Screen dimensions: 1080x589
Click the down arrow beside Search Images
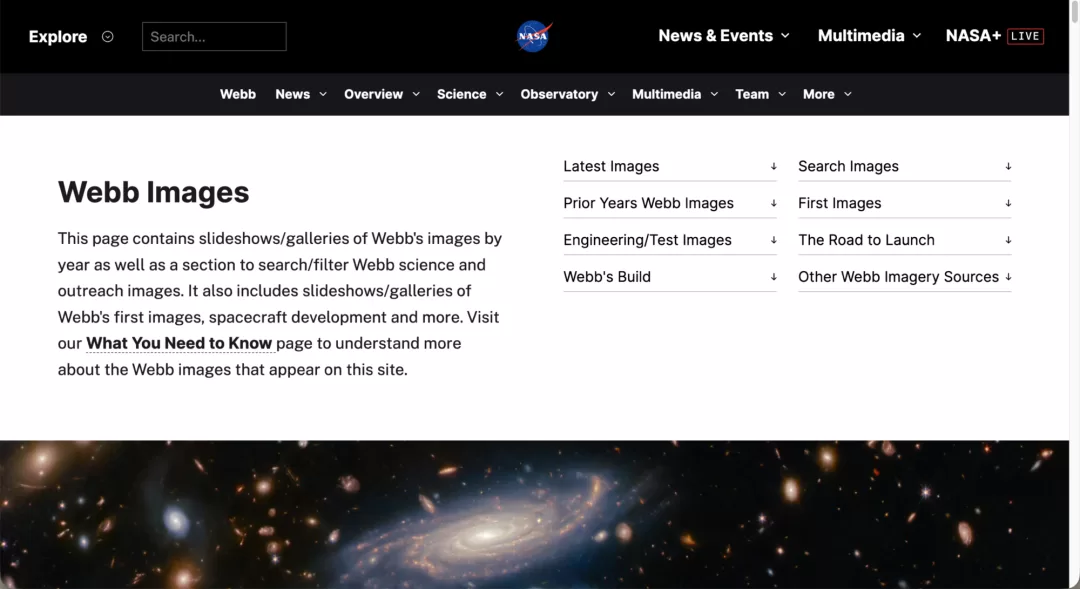(1008, 167)
